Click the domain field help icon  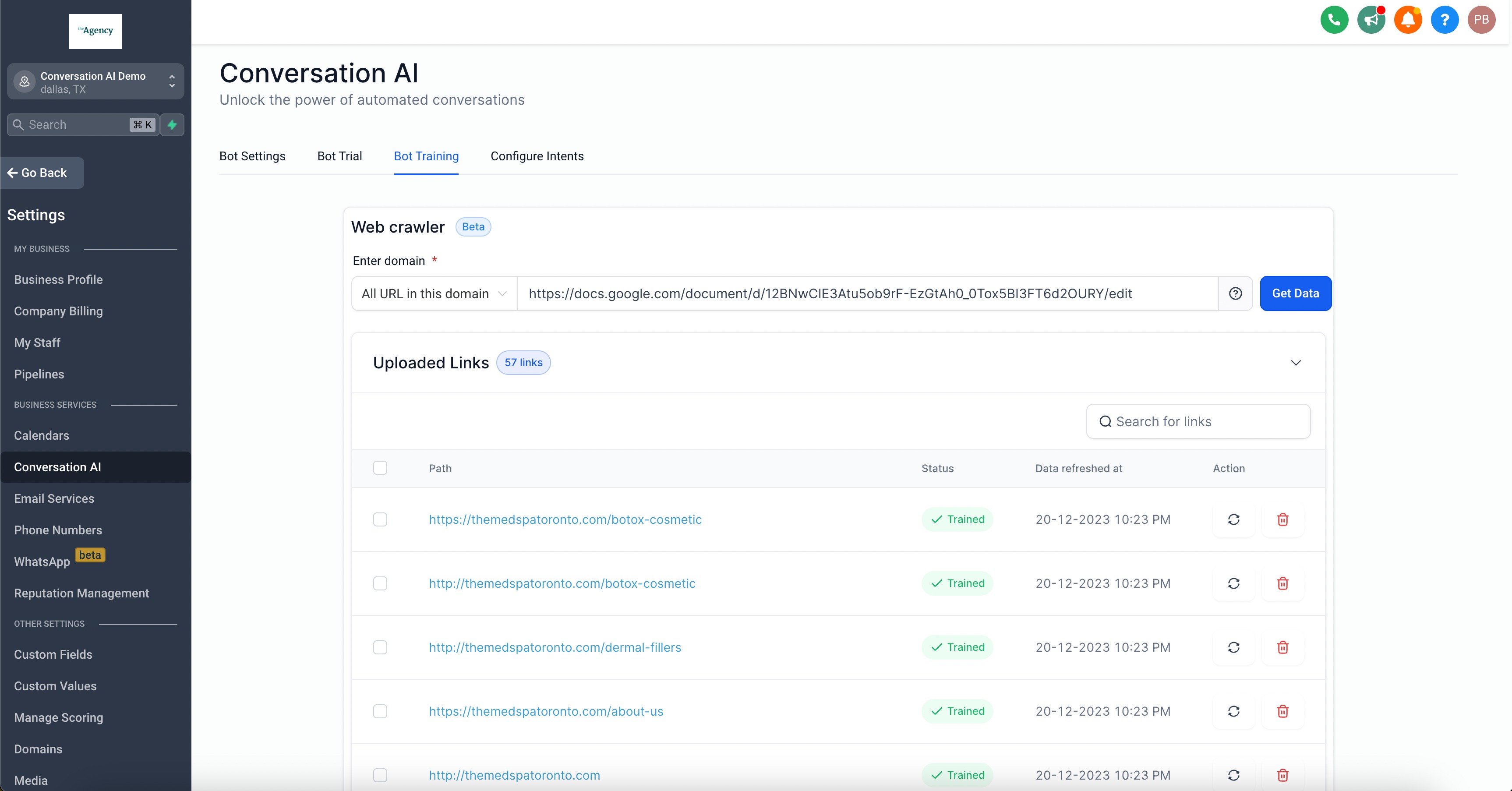1235,293
